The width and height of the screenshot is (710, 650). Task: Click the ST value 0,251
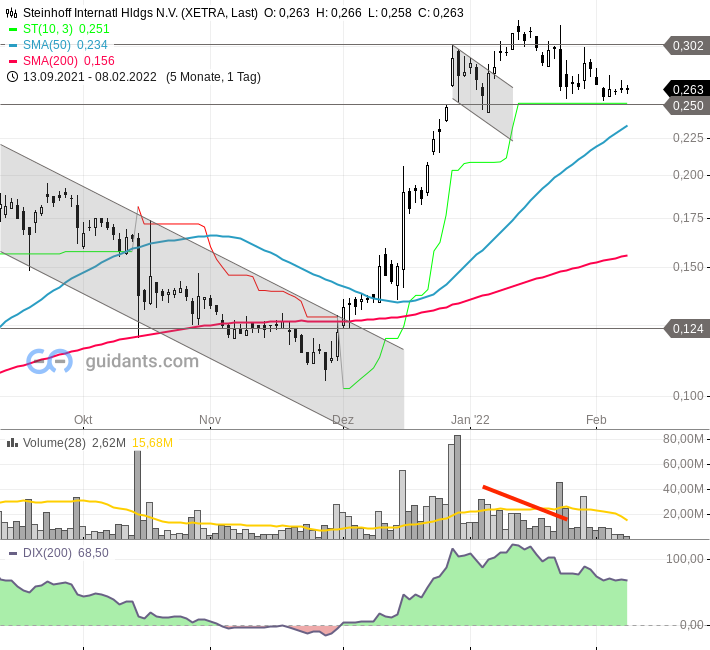94,29
